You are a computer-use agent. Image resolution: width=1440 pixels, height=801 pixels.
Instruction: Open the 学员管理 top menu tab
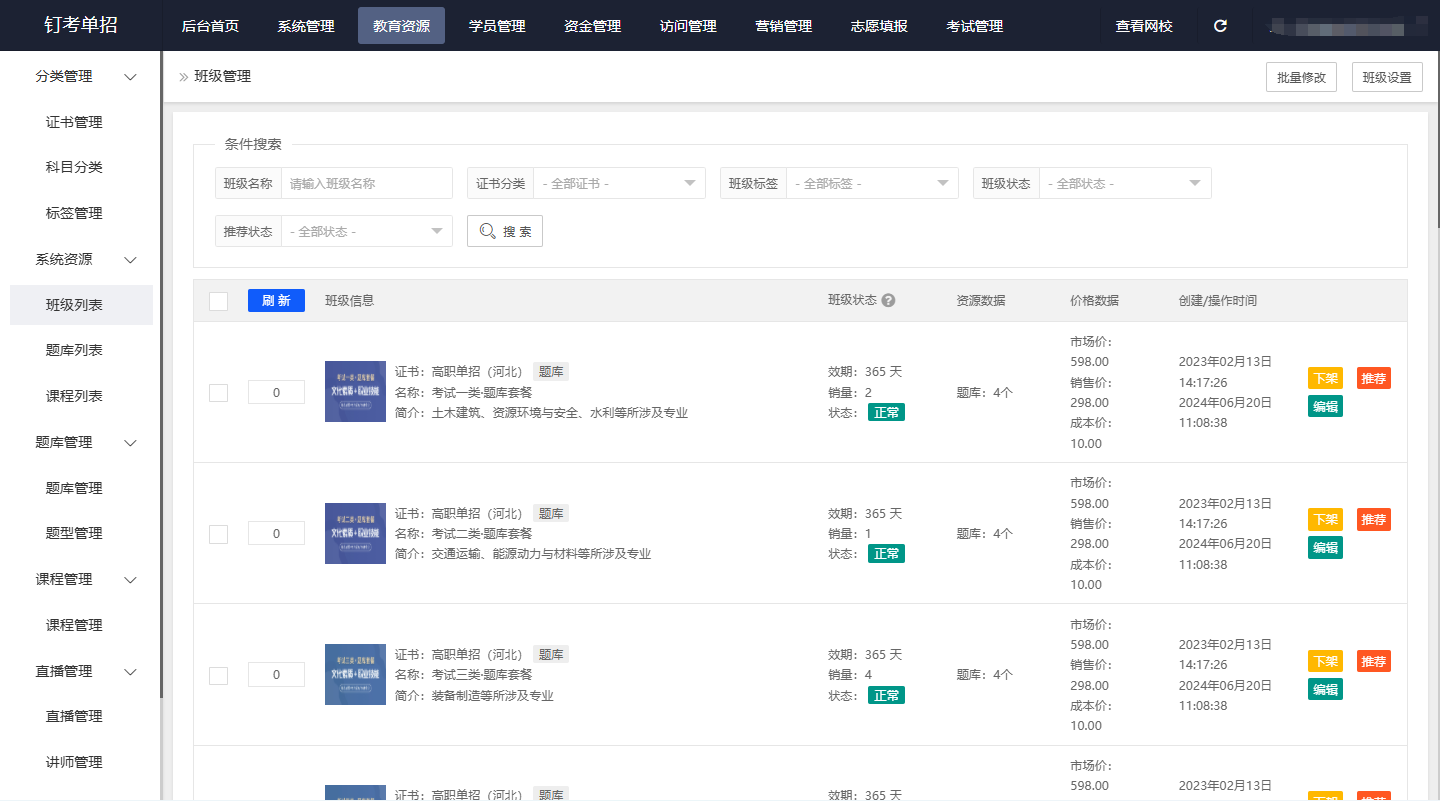[x=497, y=26]
